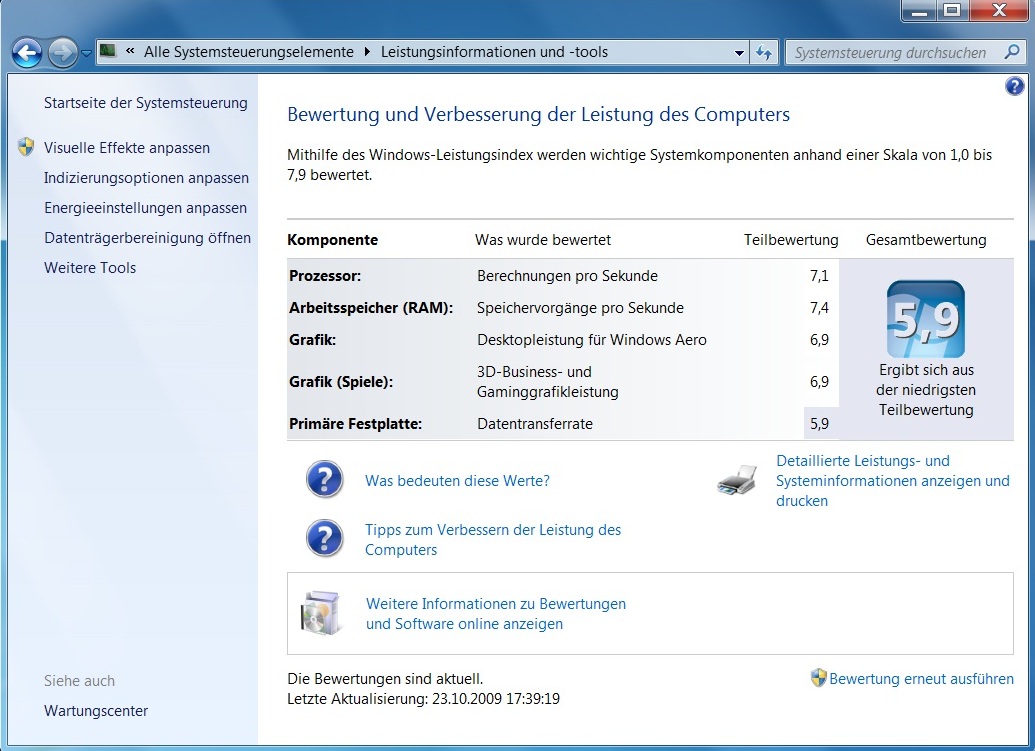1035x751 pixels.
Task: Click the 5,9 overall score badge
Action: point(925,319)
